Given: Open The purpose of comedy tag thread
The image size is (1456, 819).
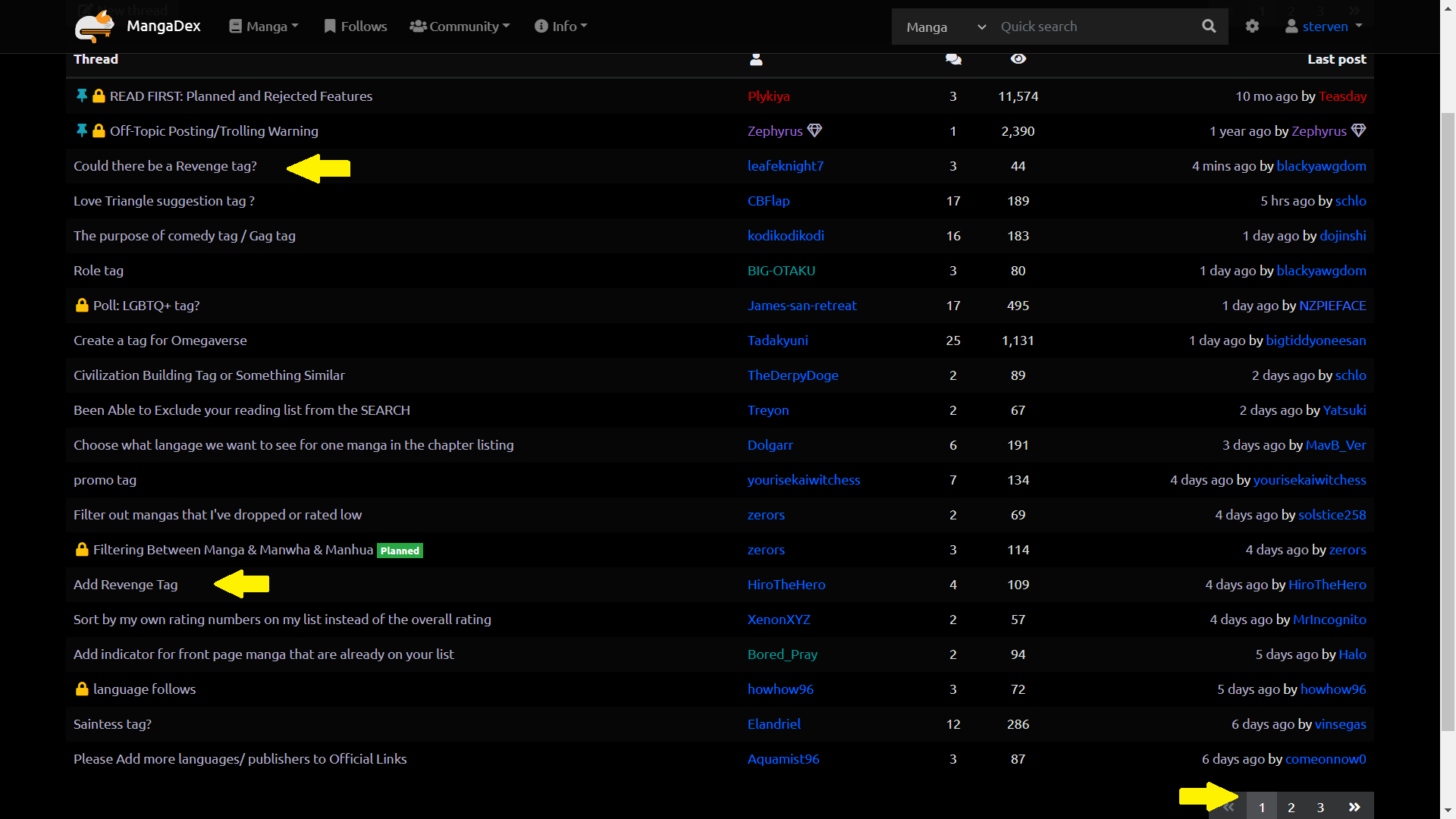Looking at the screenshot, I should (184, 236).
